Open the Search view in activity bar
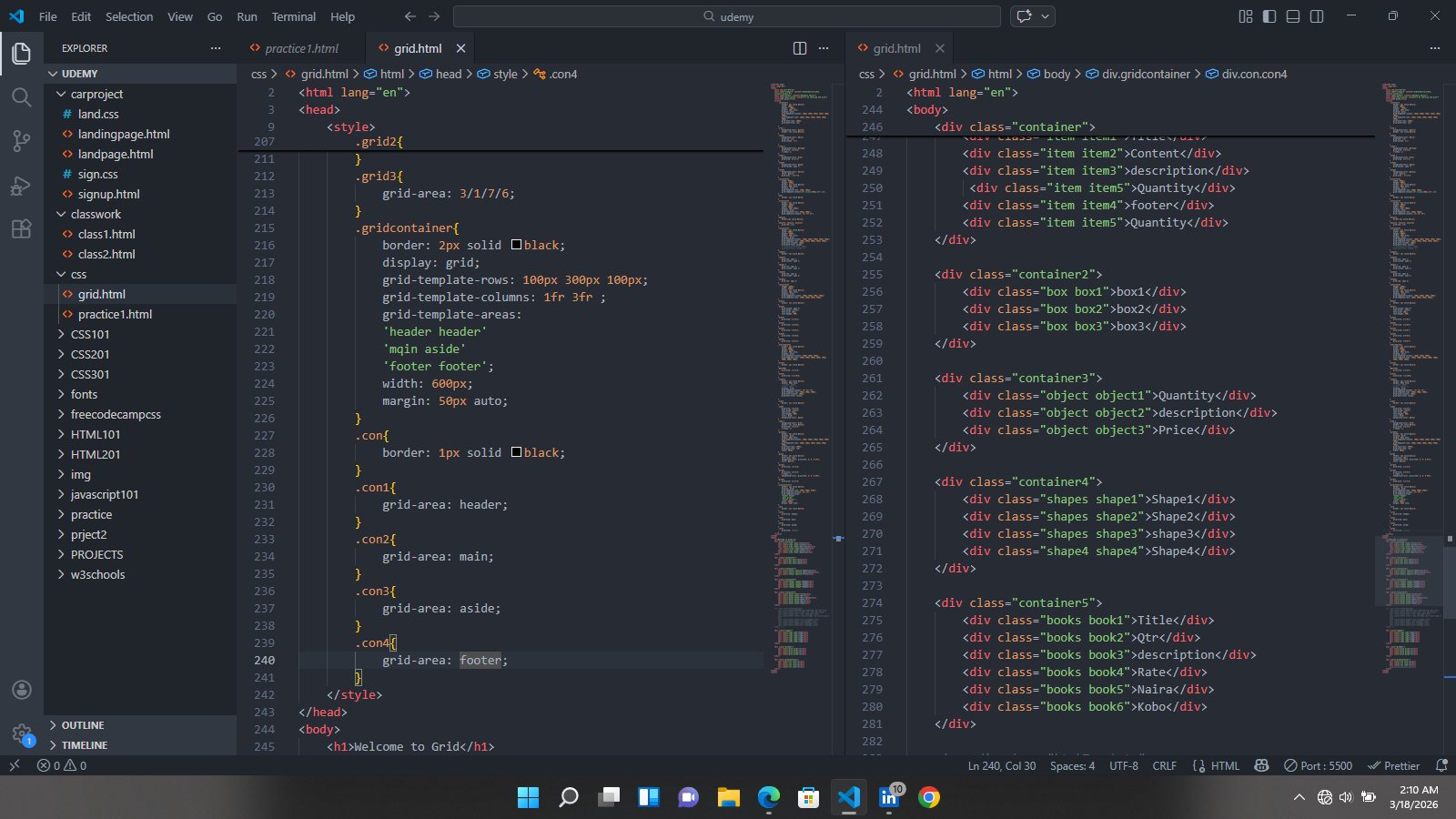 tap(22, 97)
